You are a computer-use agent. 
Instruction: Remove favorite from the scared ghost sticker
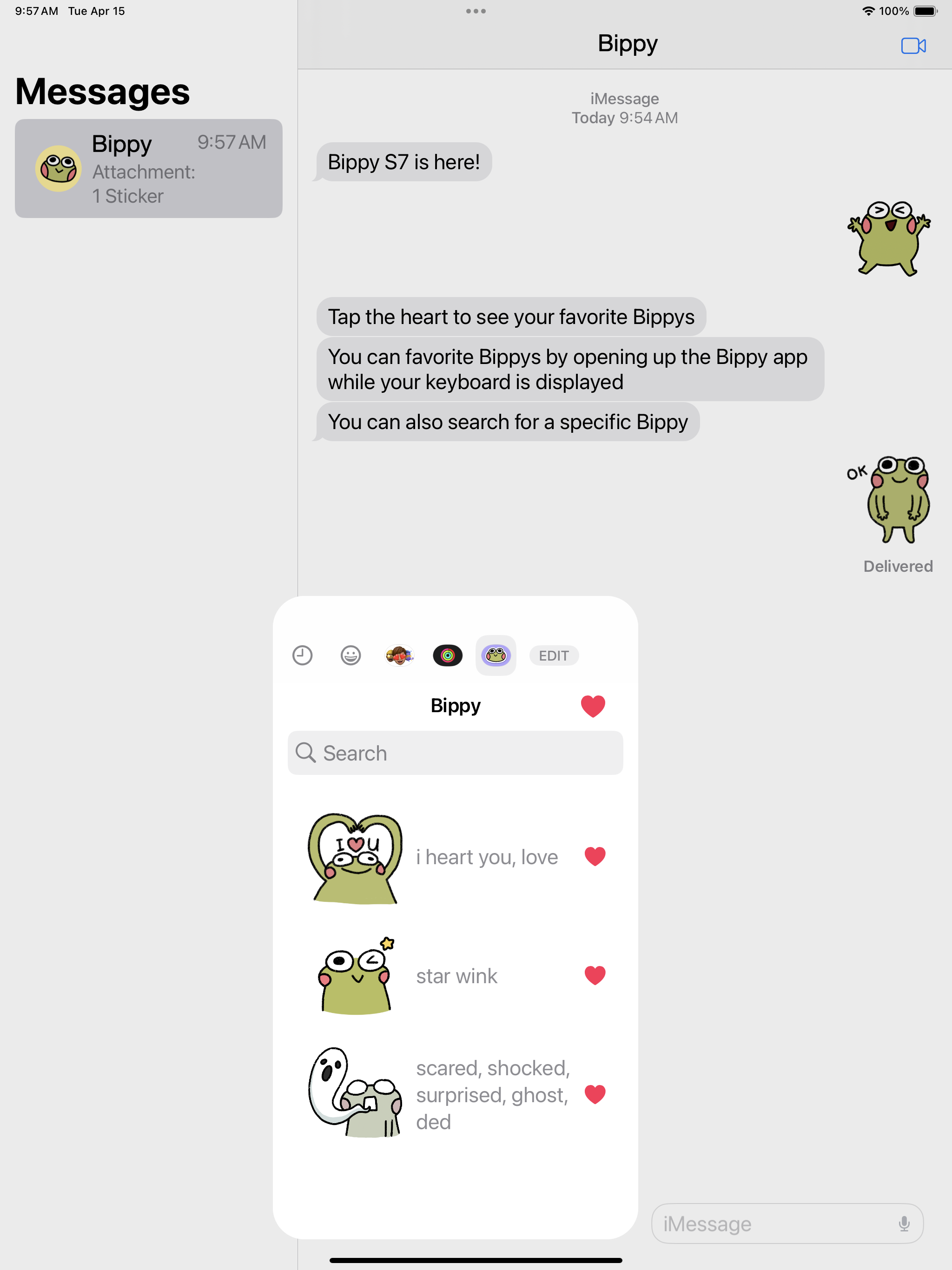click(595, 1094)
